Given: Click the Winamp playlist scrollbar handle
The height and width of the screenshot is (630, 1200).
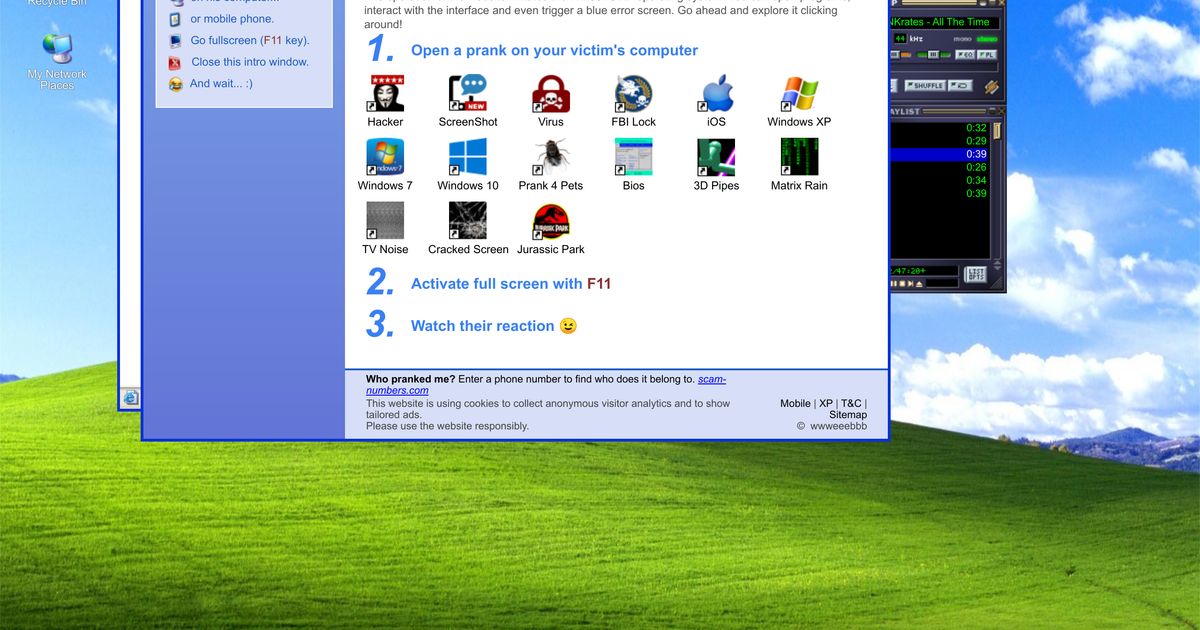Looking at the screenshot, I should [997, 130].
